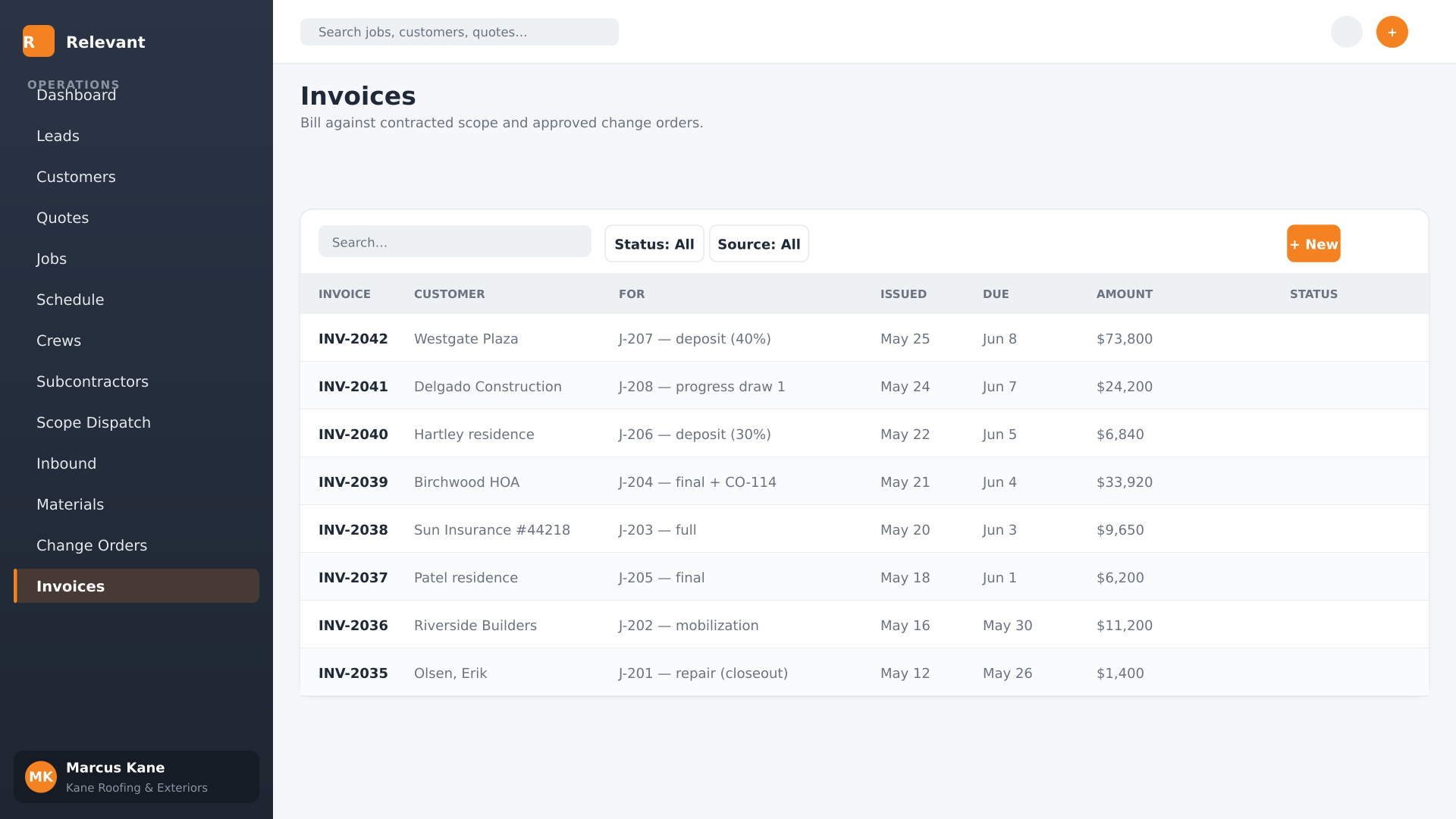Click customer Sun Insurance #44218
Image resolution: width=1456 pixels, height=819 pixels.
click(x=492, y=530)
